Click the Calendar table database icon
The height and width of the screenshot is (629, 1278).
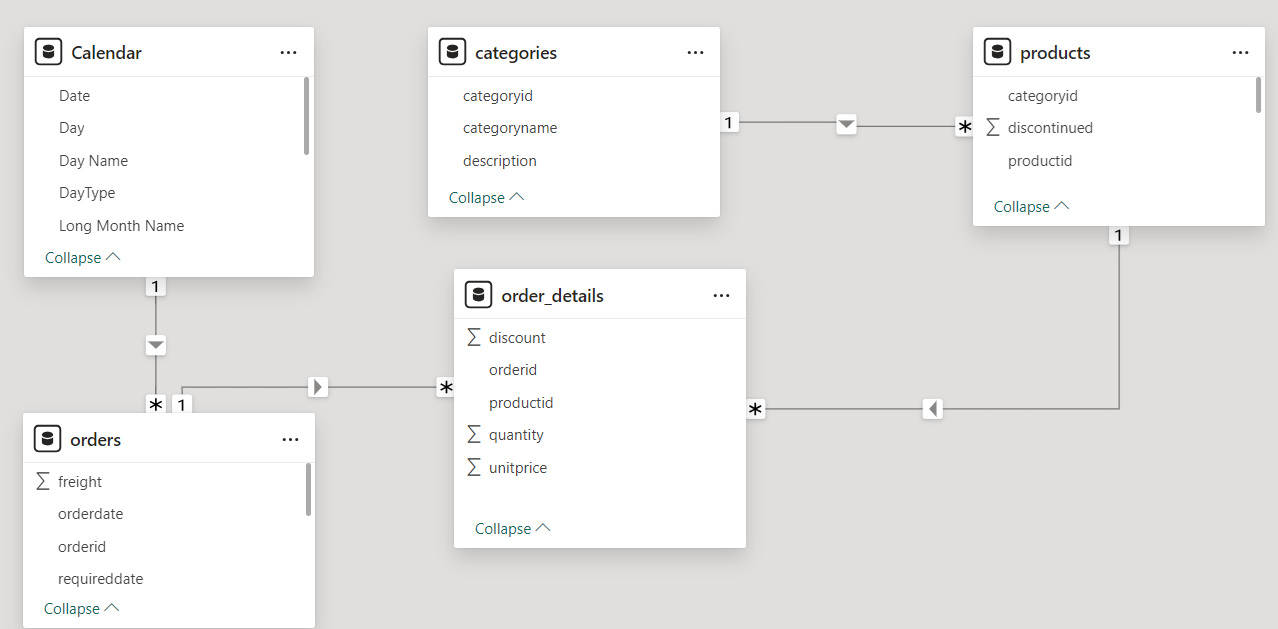point(49,52)
